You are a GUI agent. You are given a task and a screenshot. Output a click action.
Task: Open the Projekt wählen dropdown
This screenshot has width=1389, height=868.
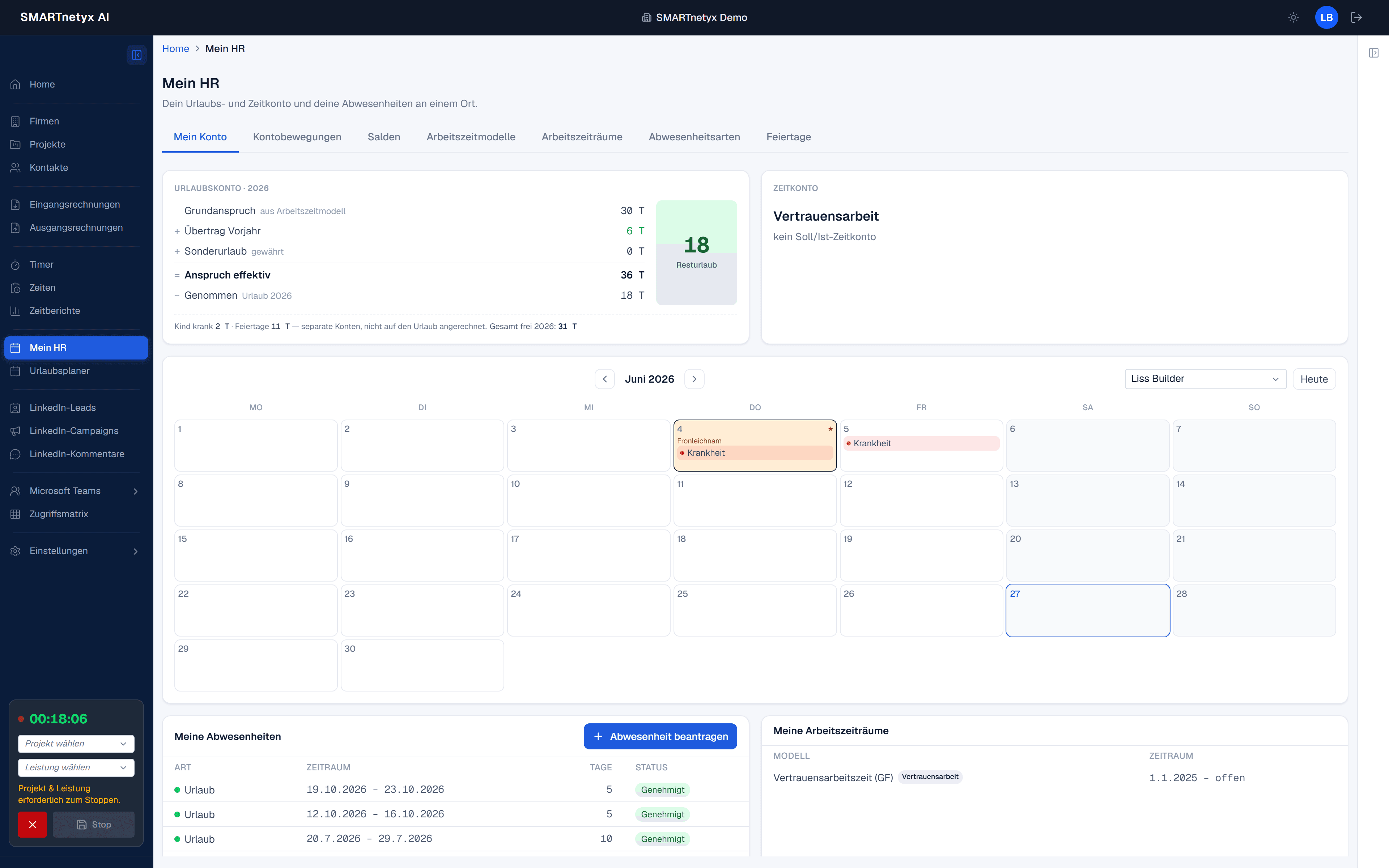[x=76, y=744]
